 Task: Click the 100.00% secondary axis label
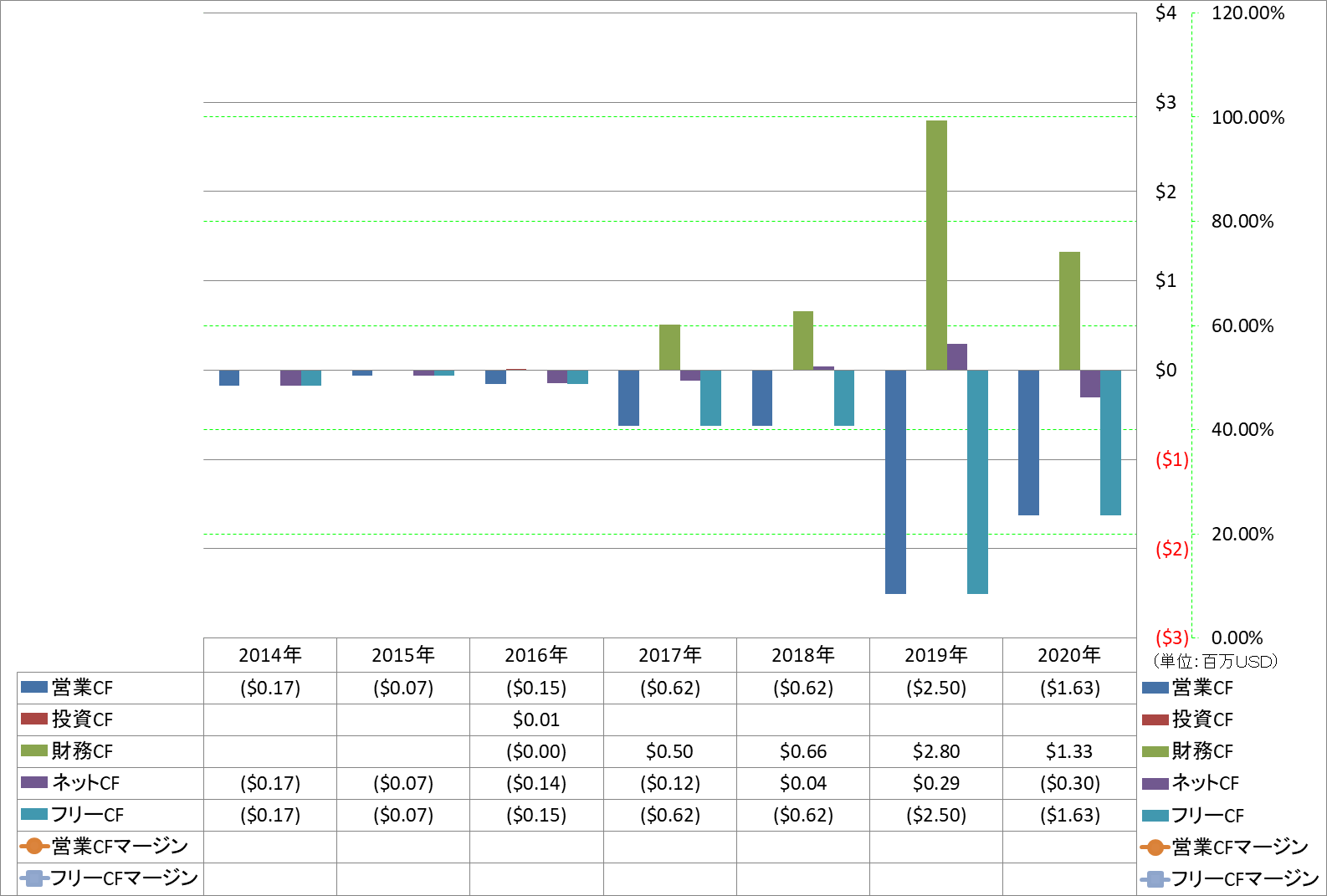tap(1248, 117)
